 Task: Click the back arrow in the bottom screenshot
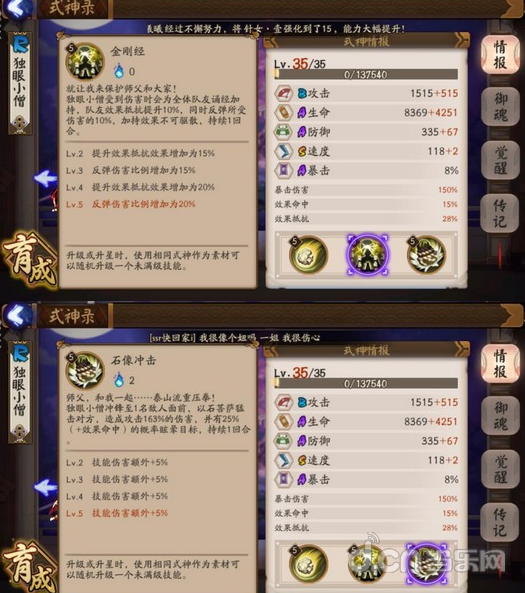coord(17,315)
